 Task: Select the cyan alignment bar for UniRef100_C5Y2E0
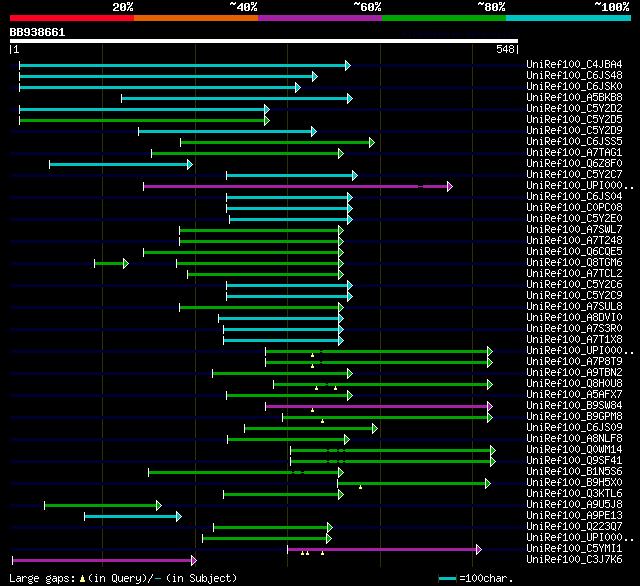click(x=291, y=220)
